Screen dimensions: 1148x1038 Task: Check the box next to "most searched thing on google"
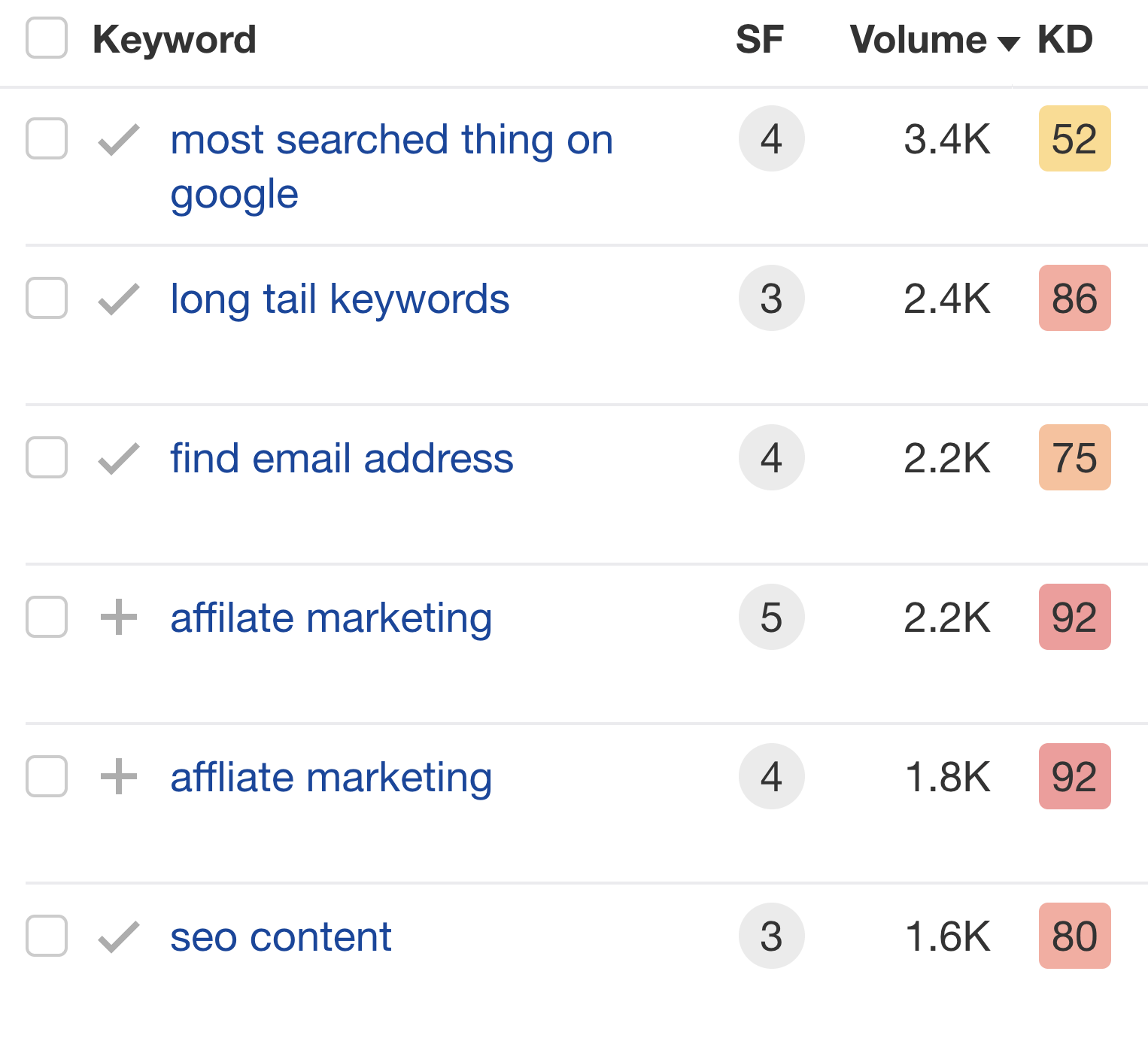tap(46, 139)
